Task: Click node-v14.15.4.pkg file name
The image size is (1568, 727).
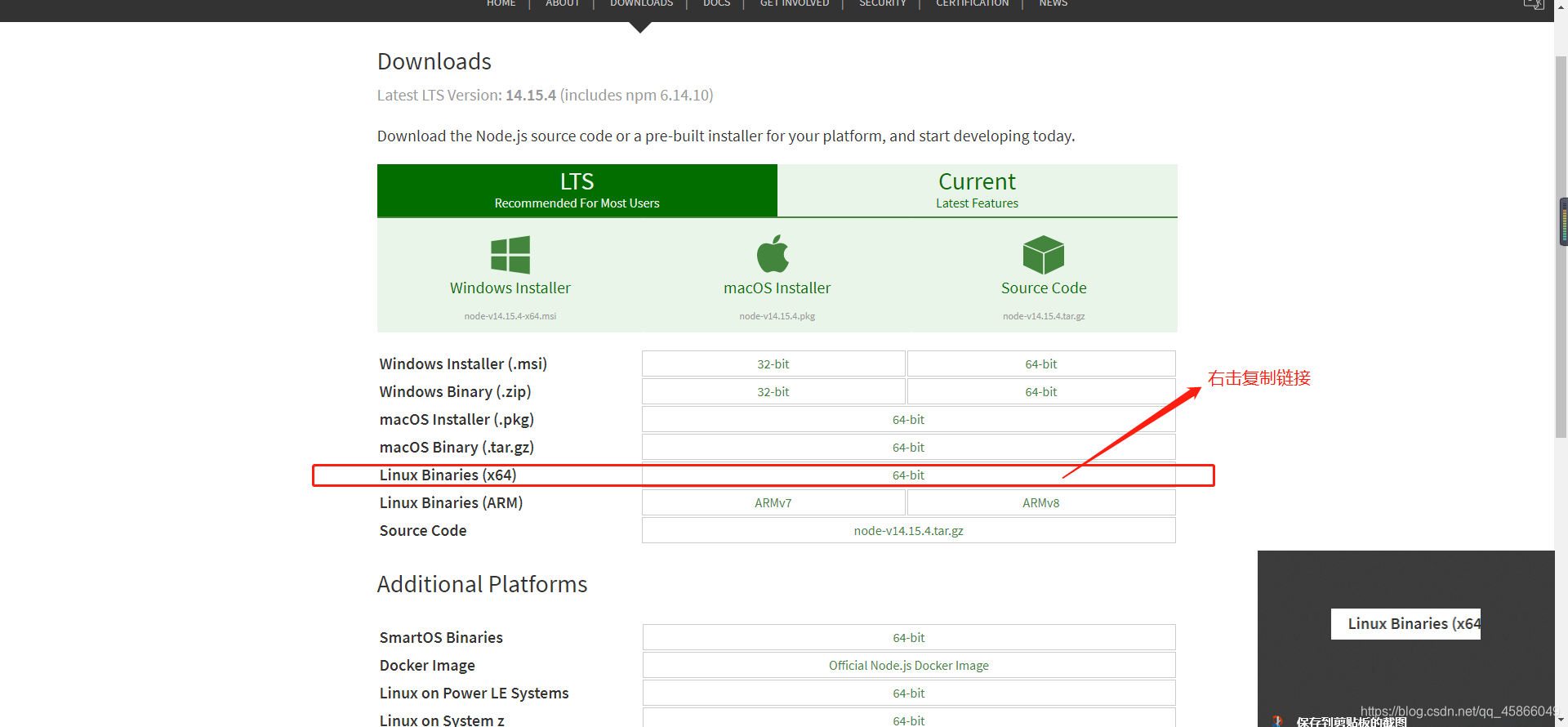Action: (777, 316)
